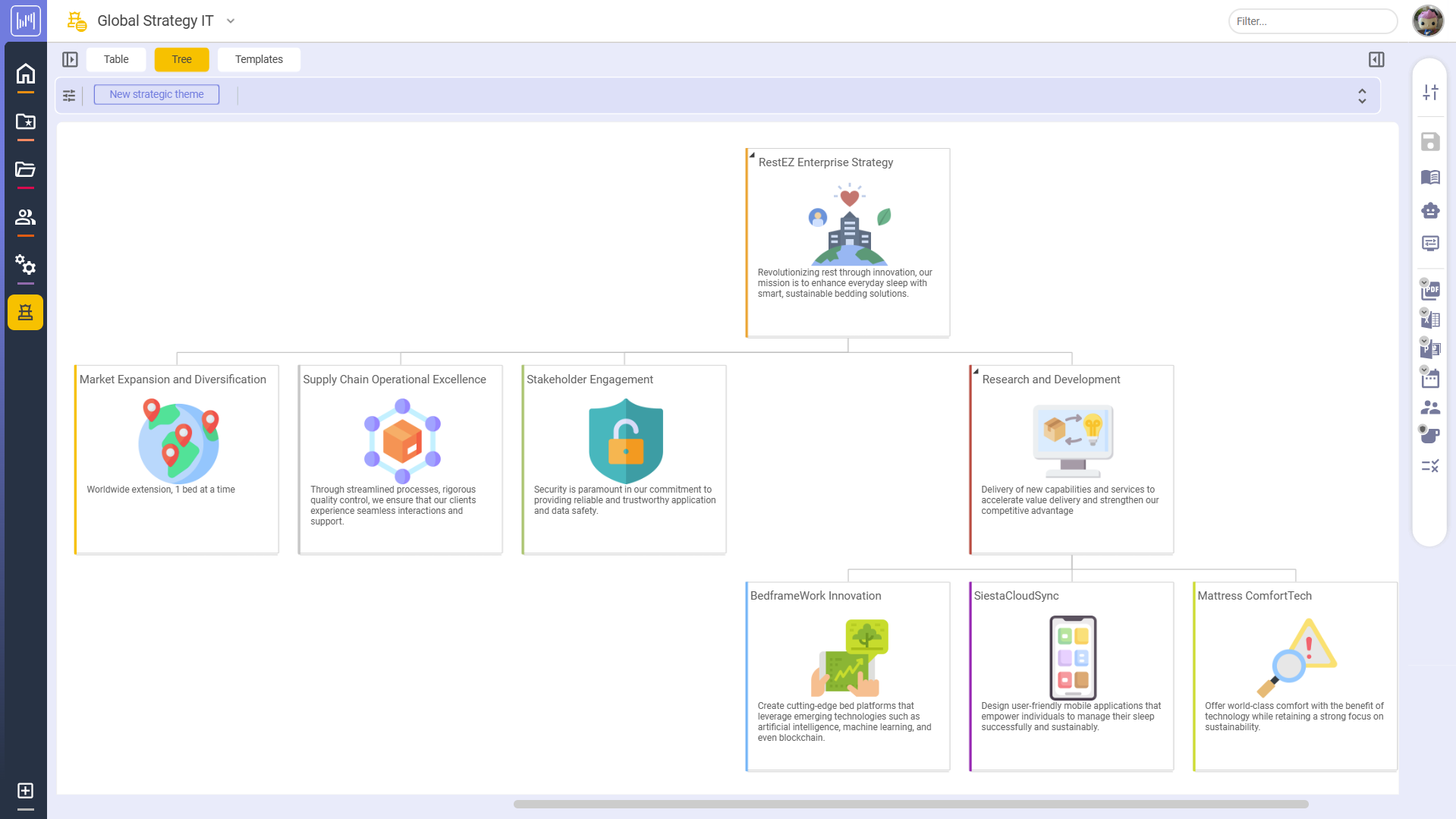
Task: Toggle the left panel visibility
Action: 70,59
